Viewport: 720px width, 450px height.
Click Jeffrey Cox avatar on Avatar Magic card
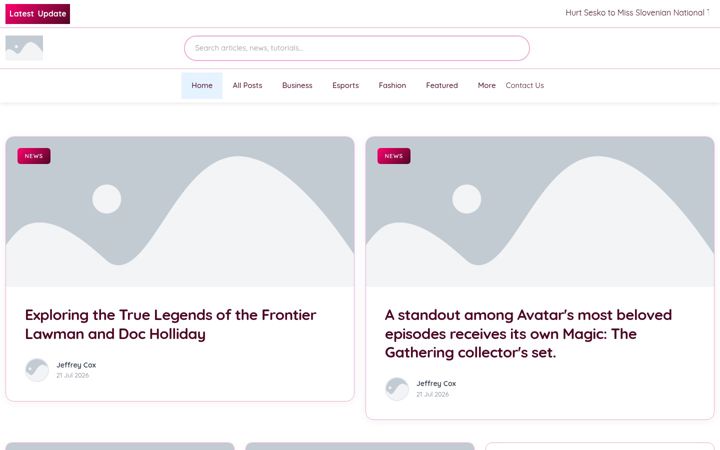pos(397,389)
